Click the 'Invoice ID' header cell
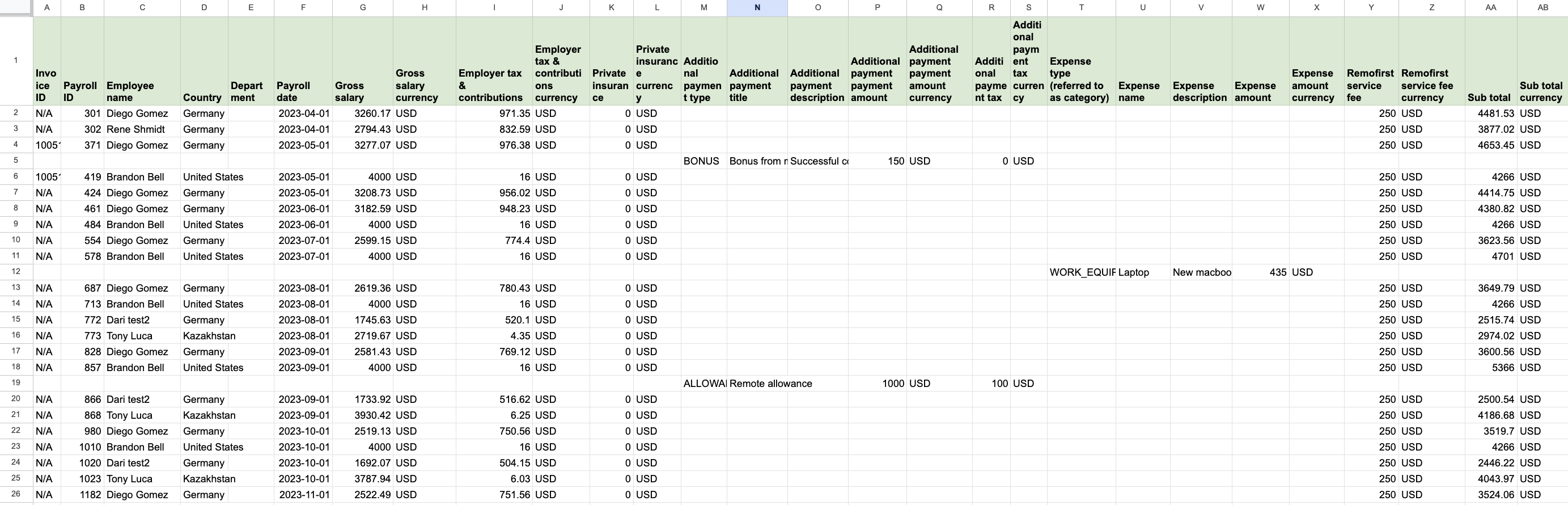This screenshot has height=505, width=1568. 47,61
